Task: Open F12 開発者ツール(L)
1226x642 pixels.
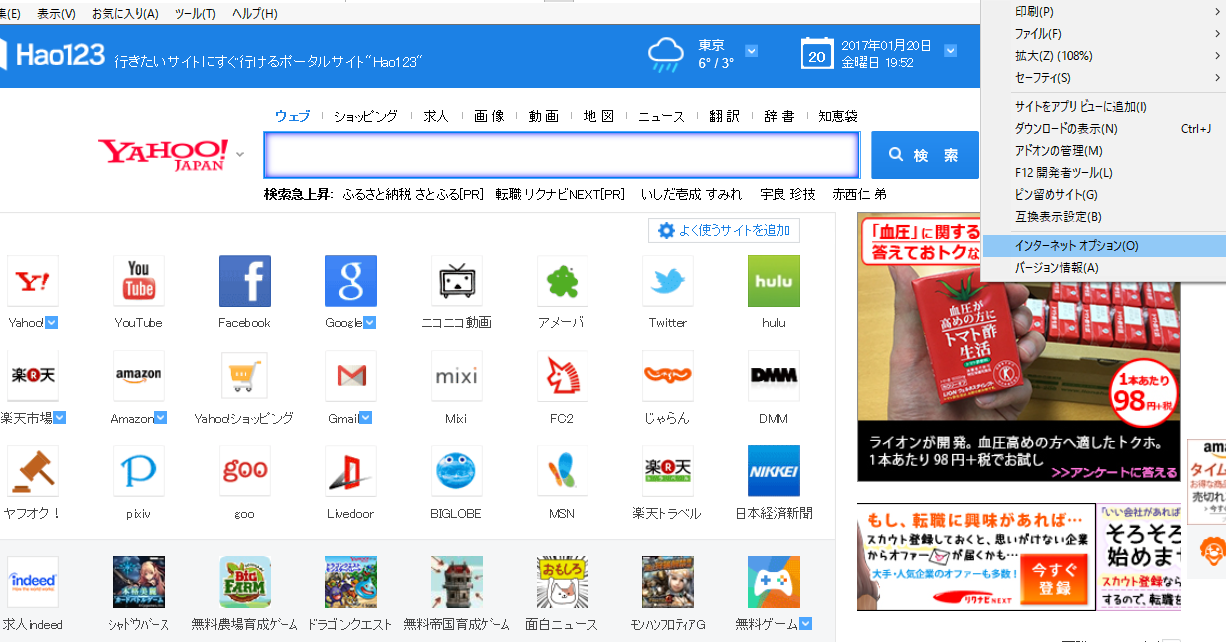Action: tap(1104, 173)
